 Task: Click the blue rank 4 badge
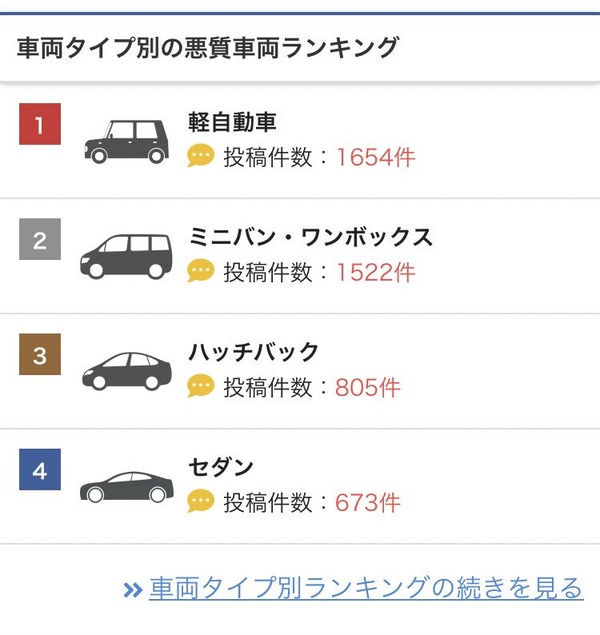(40, 471)
